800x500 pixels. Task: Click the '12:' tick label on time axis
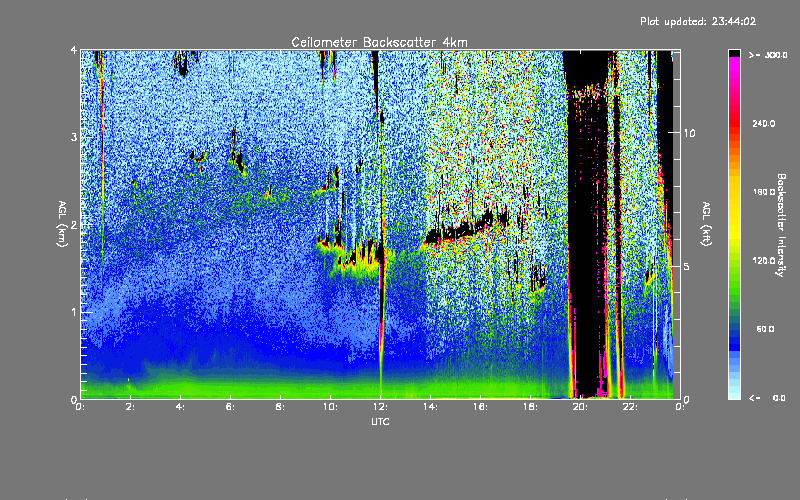pyautogui.click(x=380, y=407)
